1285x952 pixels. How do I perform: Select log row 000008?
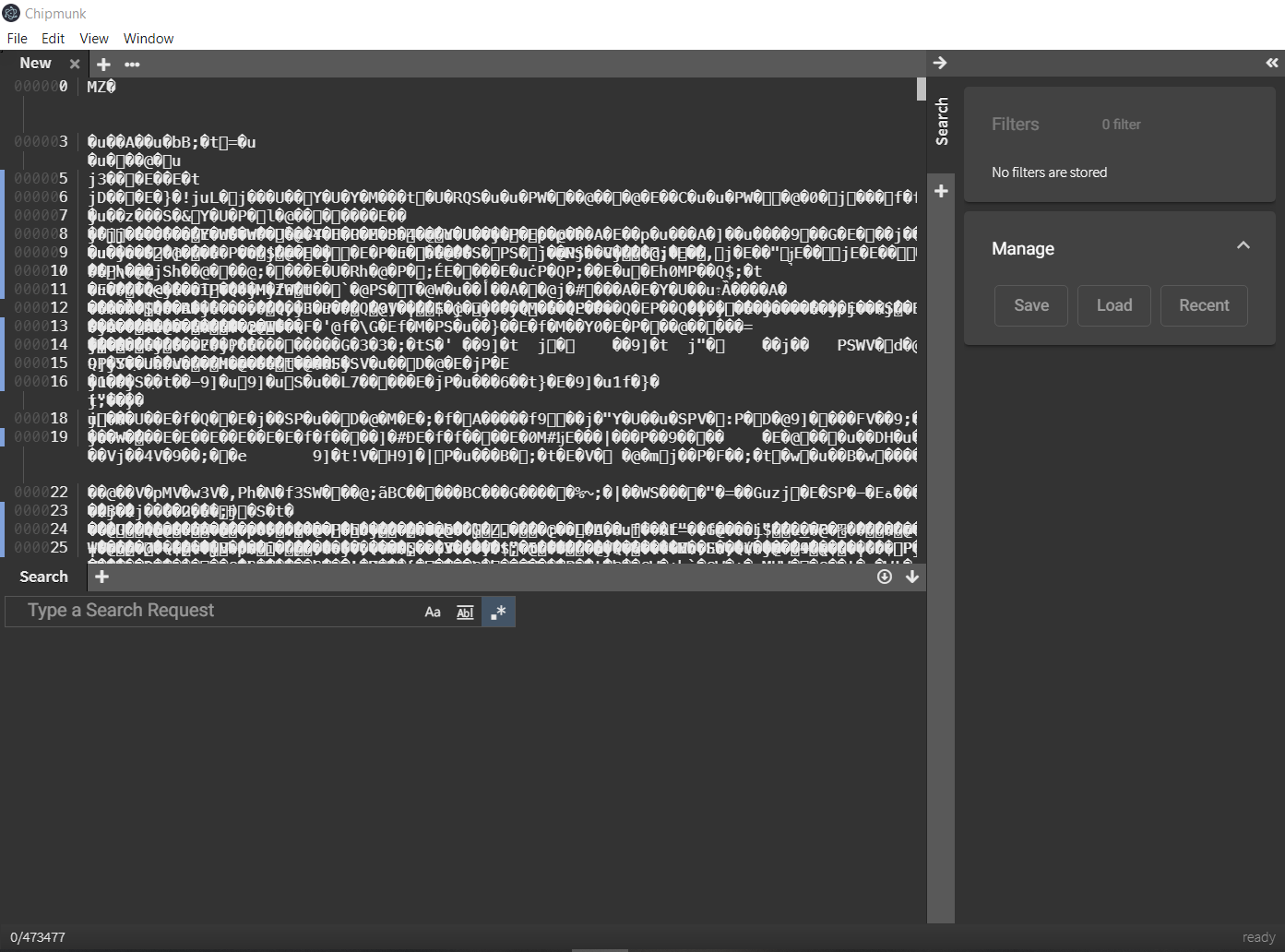(x=461, y=234)
